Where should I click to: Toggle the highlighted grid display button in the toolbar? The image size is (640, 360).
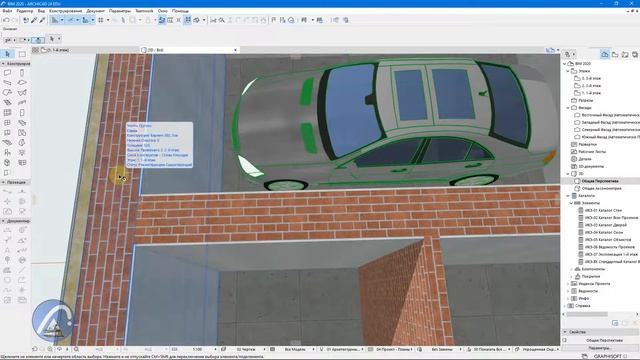click(188, 20)
